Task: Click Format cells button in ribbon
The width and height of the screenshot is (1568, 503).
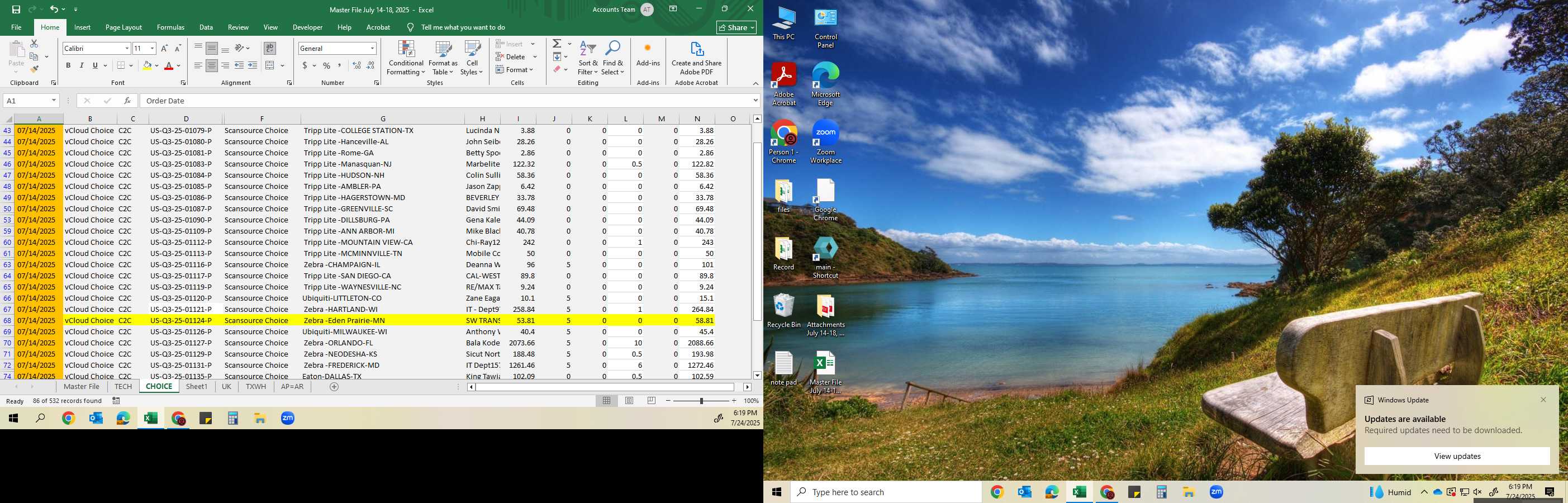Action: [515, 69]
